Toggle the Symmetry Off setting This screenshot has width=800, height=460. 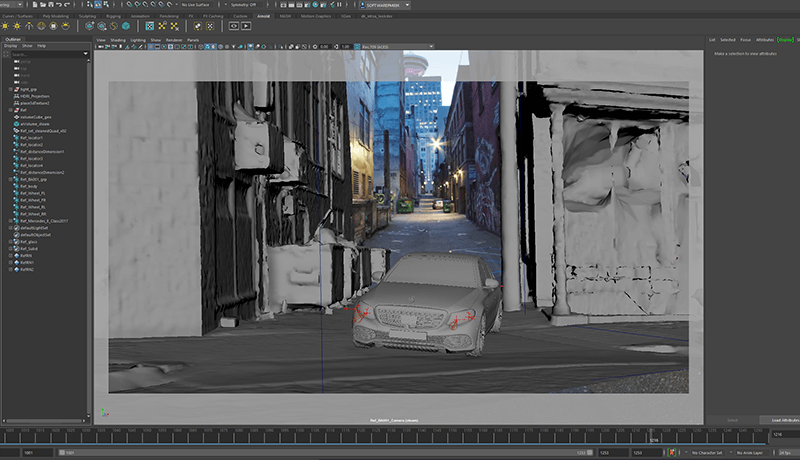tap(243, 5)
